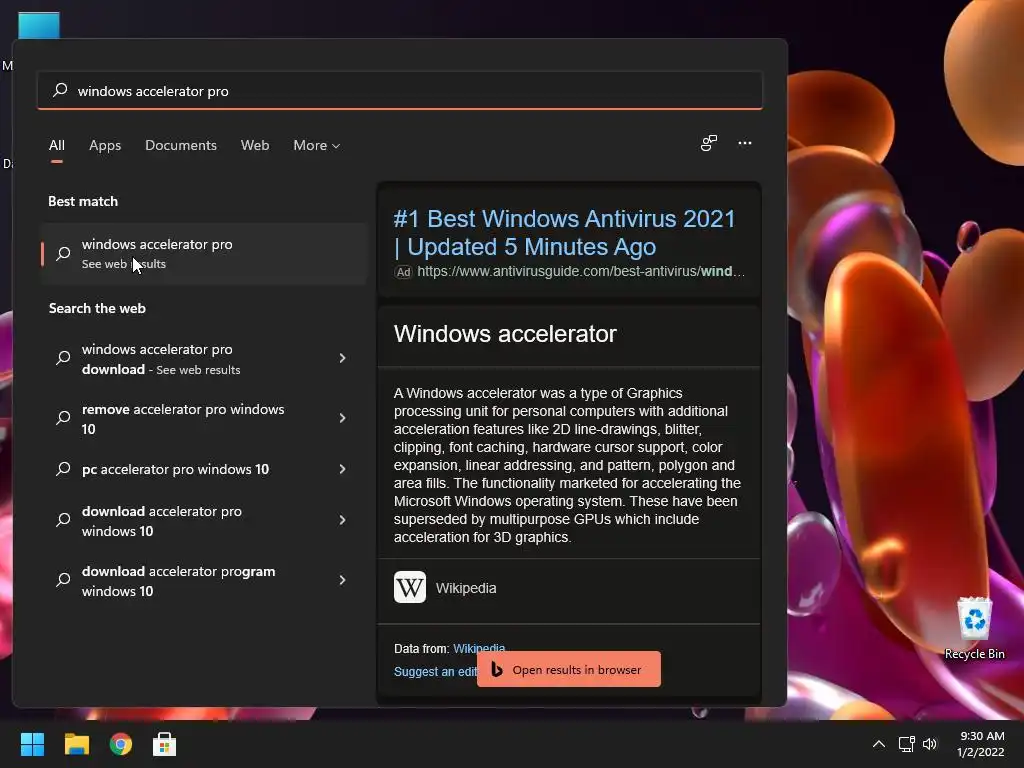This screenshot has width=1024, height=768.
Task: Click the Bing logo on the browser button
Action: tap(496, 669)
